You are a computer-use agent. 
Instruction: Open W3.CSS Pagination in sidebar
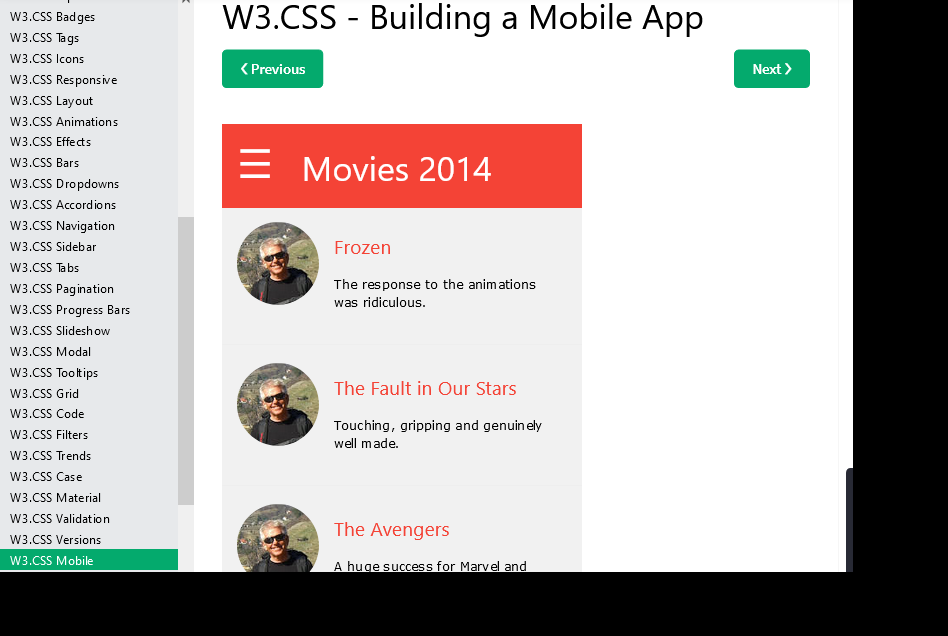tap(89, 289)
